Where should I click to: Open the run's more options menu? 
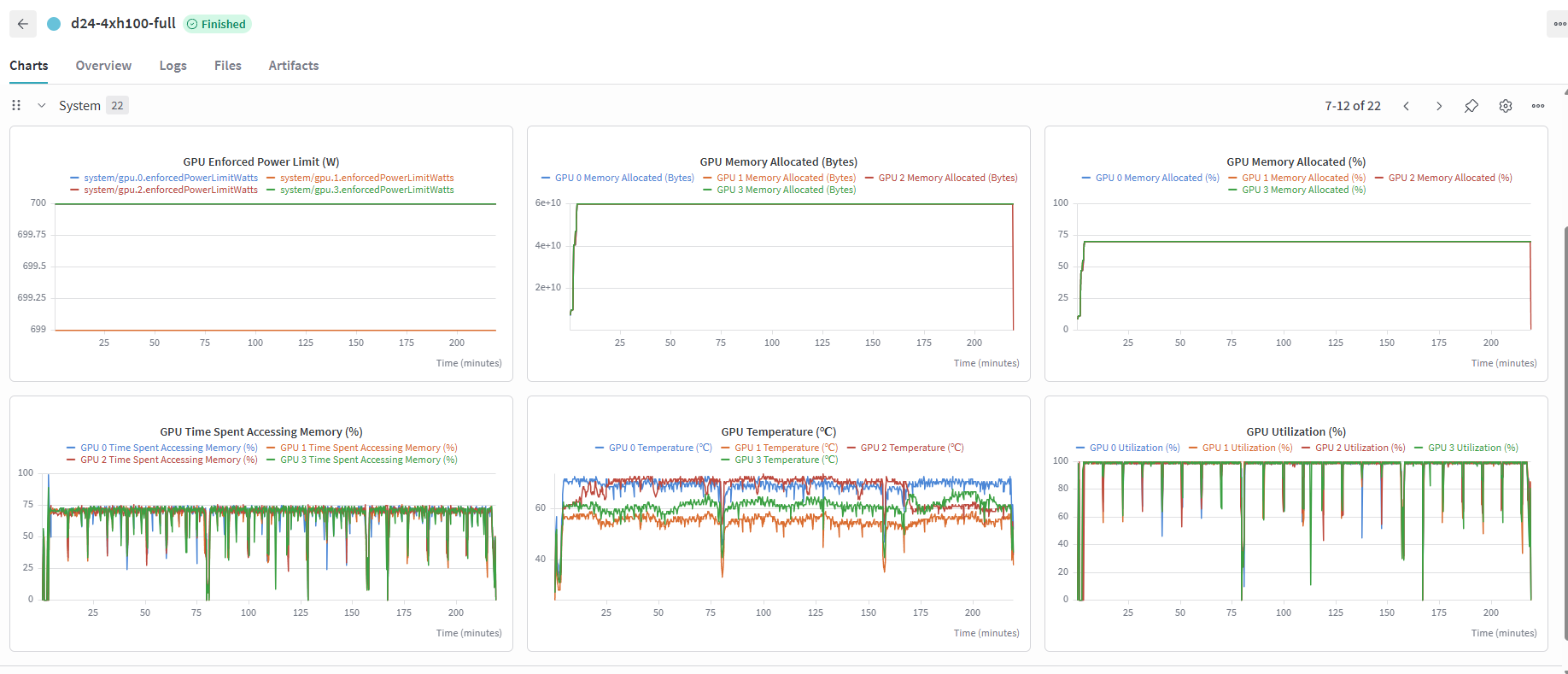(1558, 24)
